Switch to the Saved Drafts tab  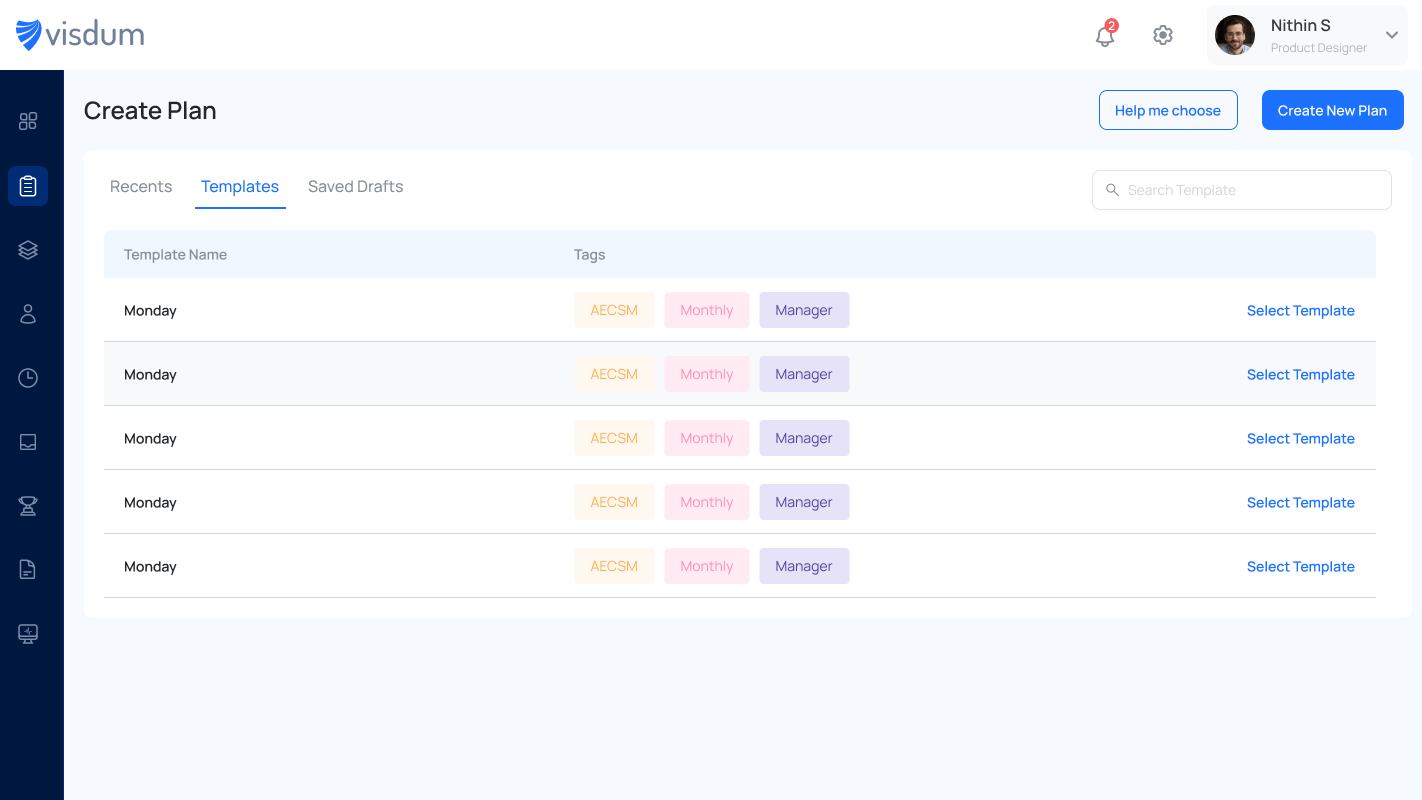(355, 187)
